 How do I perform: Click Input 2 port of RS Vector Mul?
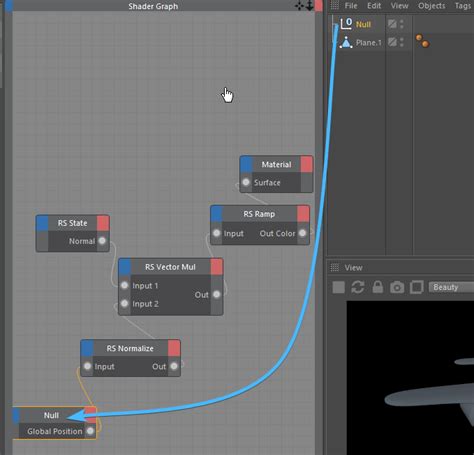(125, 303)
